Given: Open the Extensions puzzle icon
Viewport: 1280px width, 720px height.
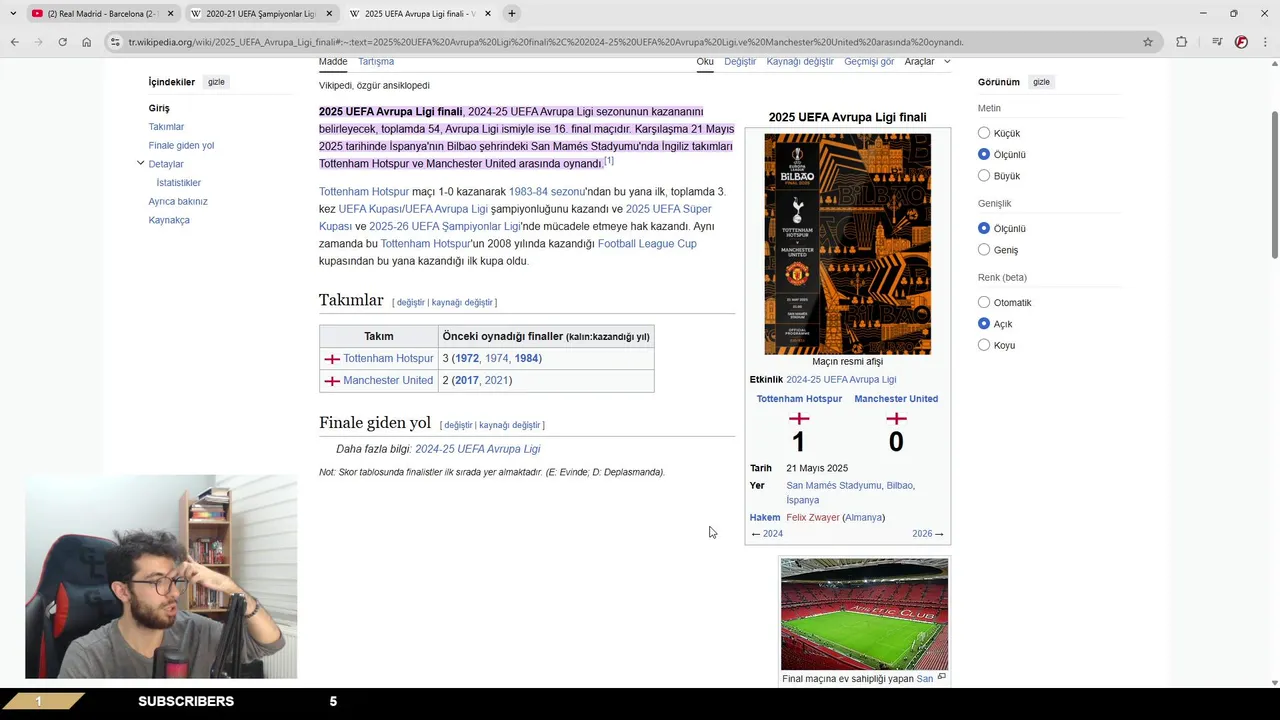Looking at the screenshot, I should (x=1182, y=42).
